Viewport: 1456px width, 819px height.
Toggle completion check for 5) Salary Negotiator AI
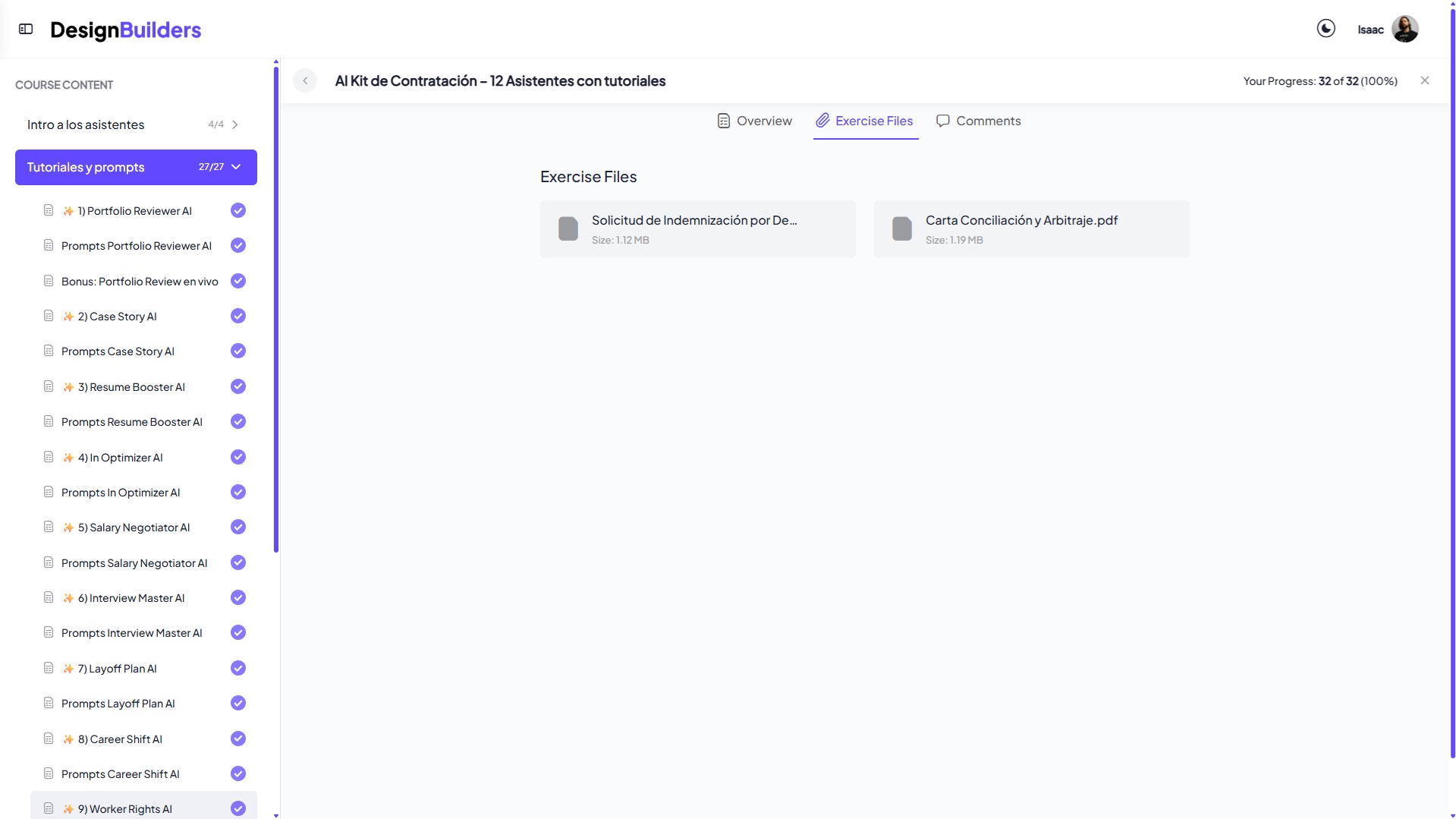[238, 527]
